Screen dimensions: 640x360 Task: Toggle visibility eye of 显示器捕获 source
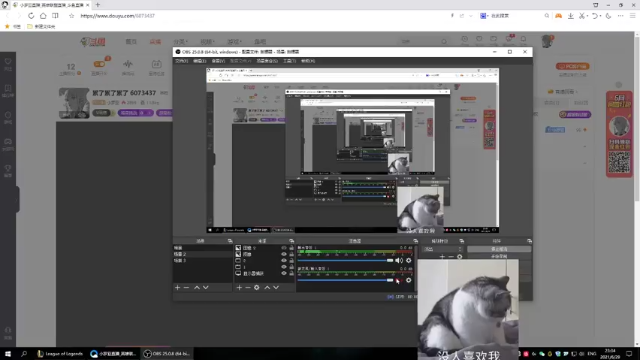point(284,273)
